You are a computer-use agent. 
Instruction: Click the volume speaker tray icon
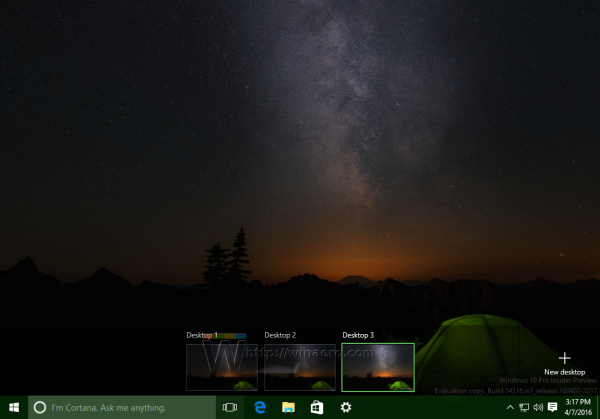pyautogui.click(x=538, y=408)
